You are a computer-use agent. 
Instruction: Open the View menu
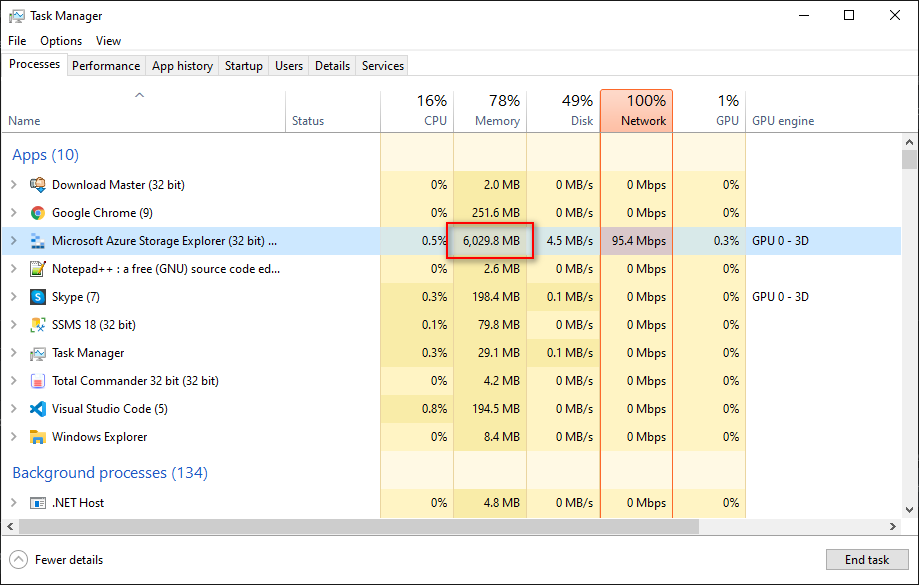pos(108,40)
